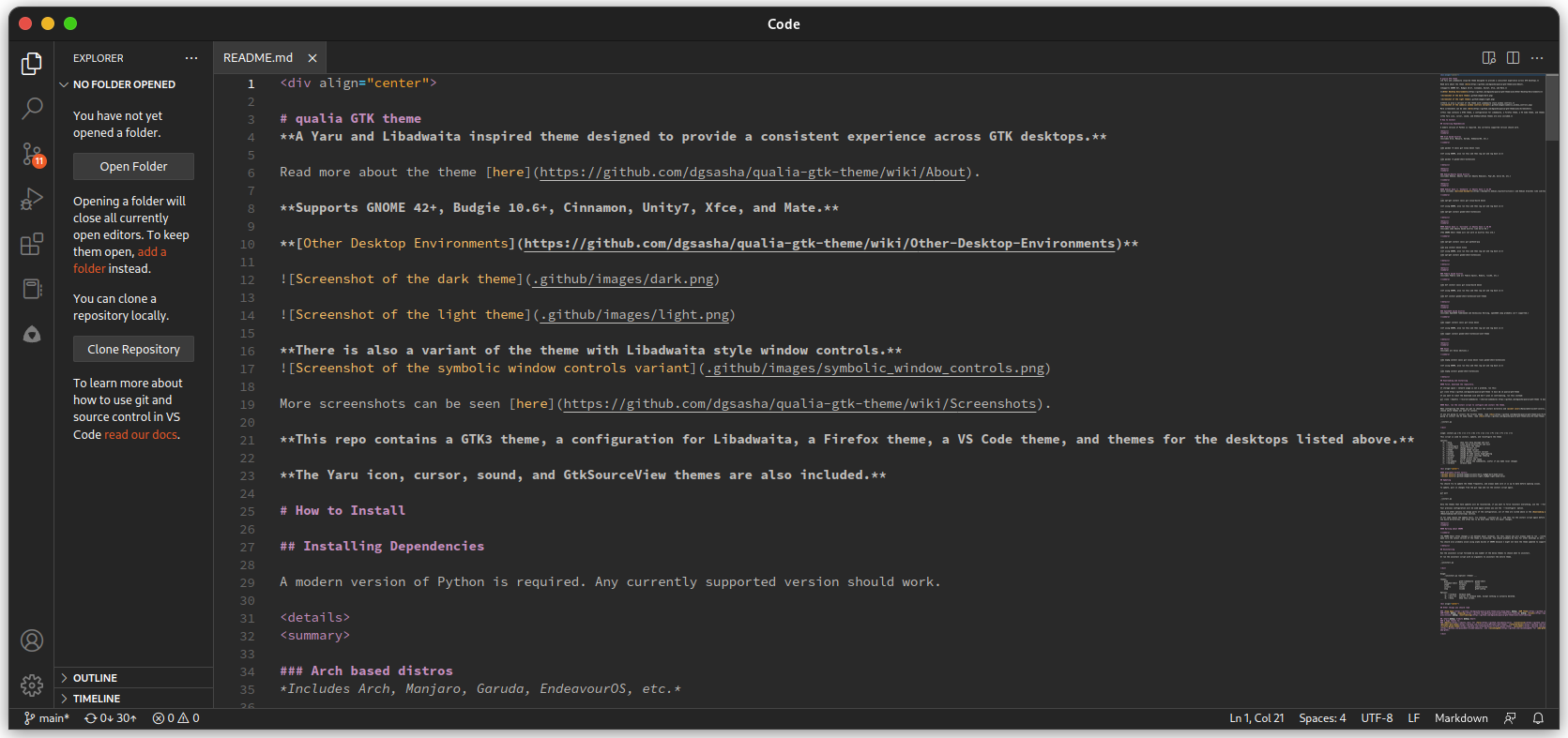Click the '<div align="center">' line
The height and width of the screenshot is (738, 1568).
pyautogui.click(x=358, y=83)
